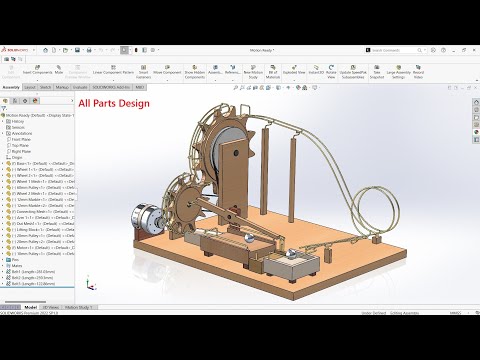Screen dimensions: 480x360
Task: Toggle Show Hidden Components
Action: pos(195,72)
